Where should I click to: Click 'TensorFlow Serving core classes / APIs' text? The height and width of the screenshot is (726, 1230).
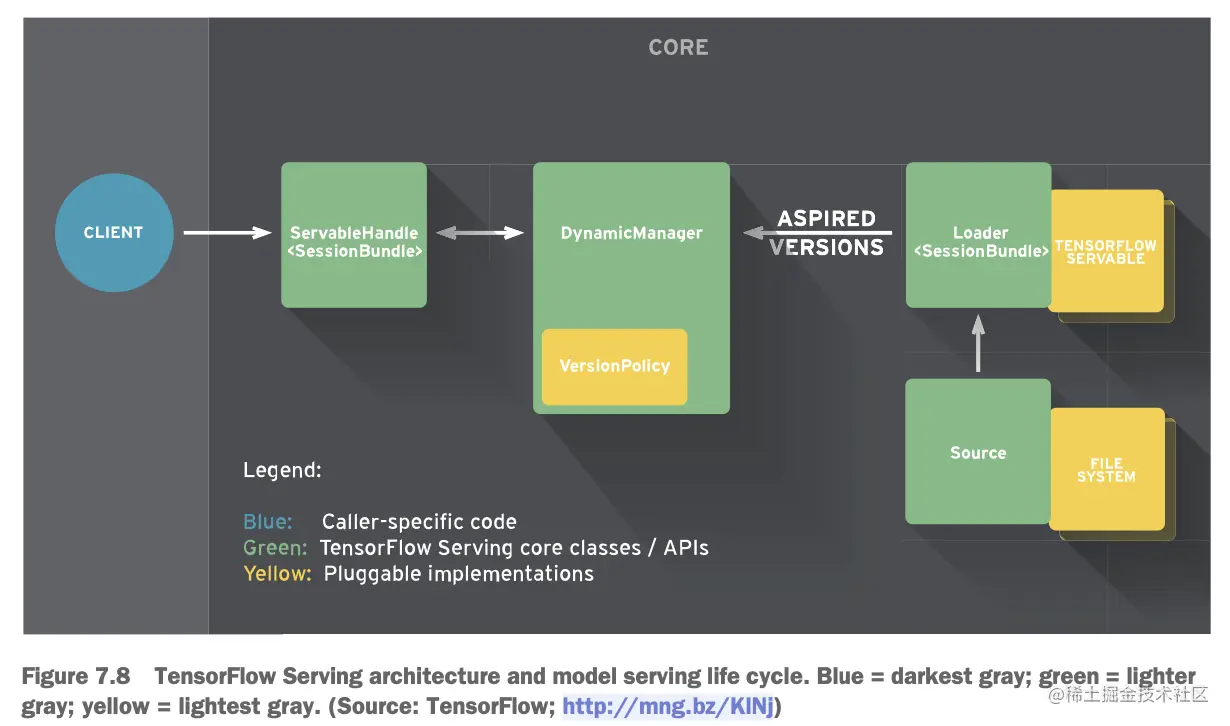click(x=514, y=548)
